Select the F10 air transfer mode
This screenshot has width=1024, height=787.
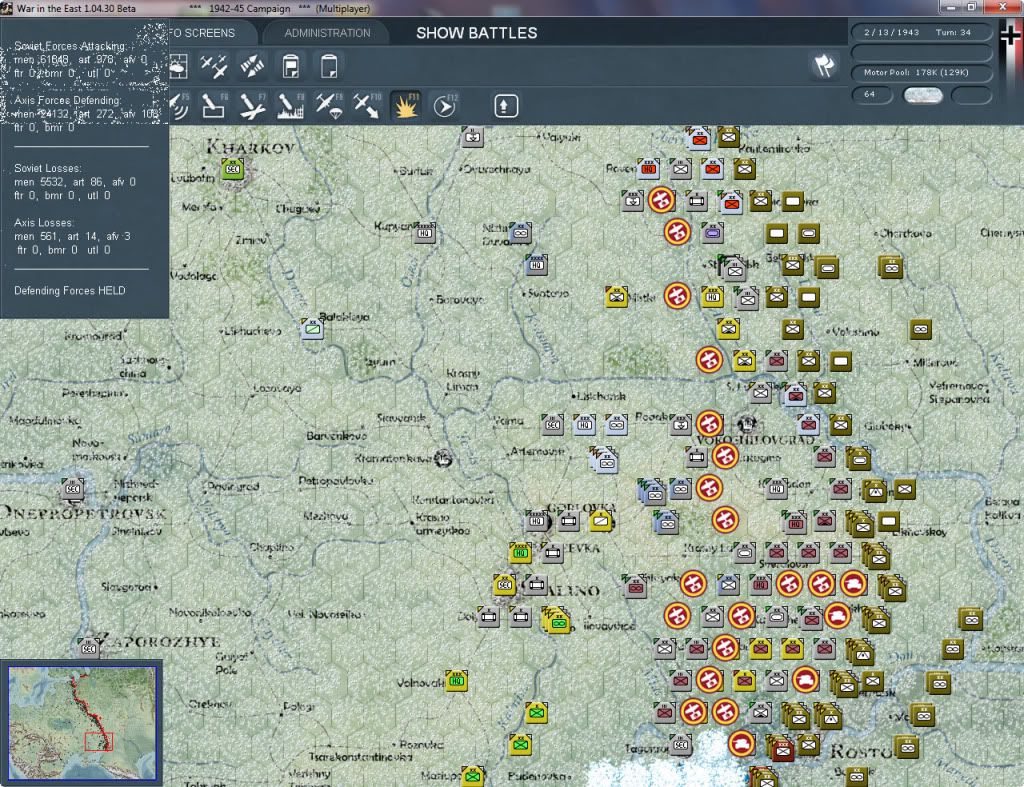click(x=367, y=106)
